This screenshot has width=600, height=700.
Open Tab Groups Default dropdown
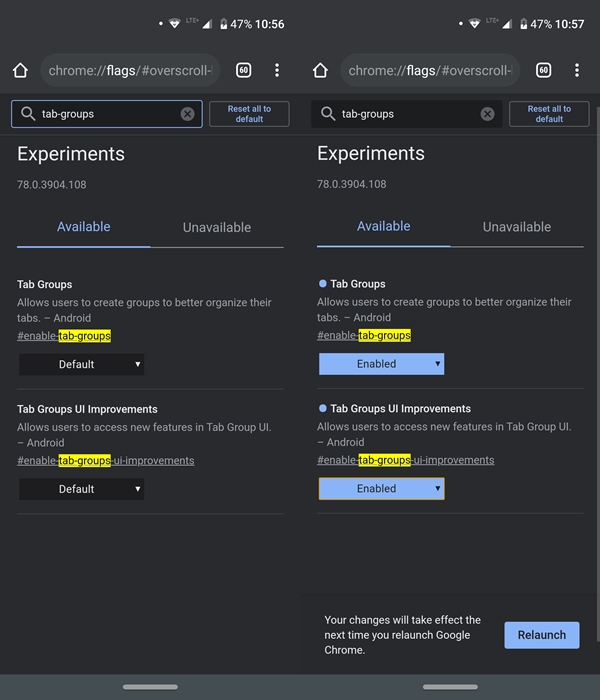pyautogui.click(x=81, y=364)
